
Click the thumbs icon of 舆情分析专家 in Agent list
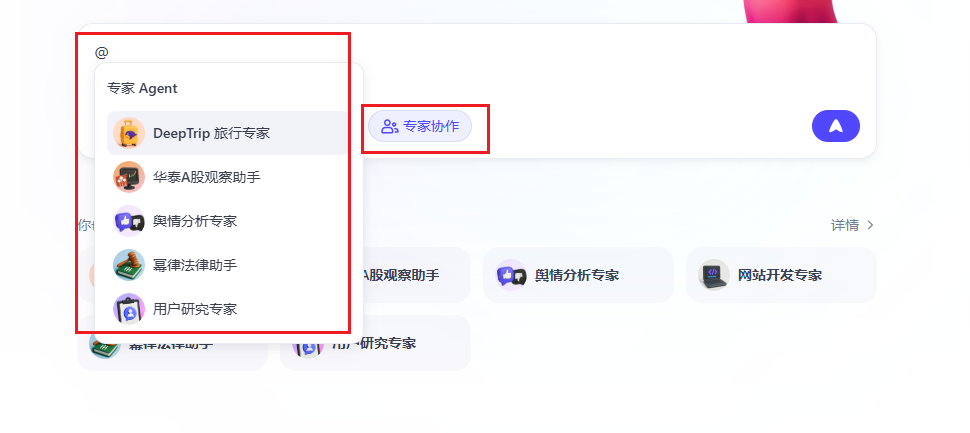point(129,221)
